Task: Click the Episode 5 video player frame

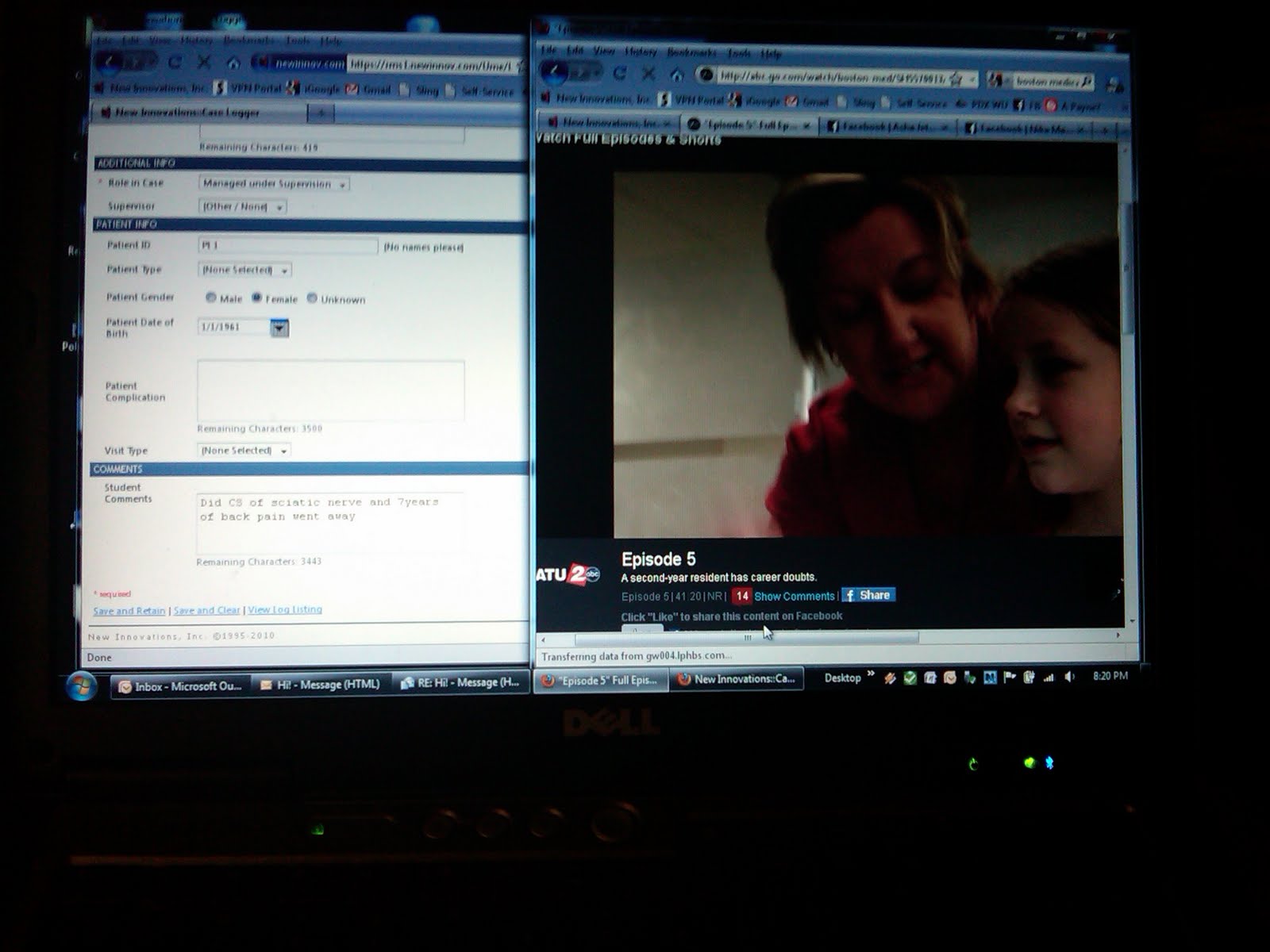Action: tap(868, 354)
